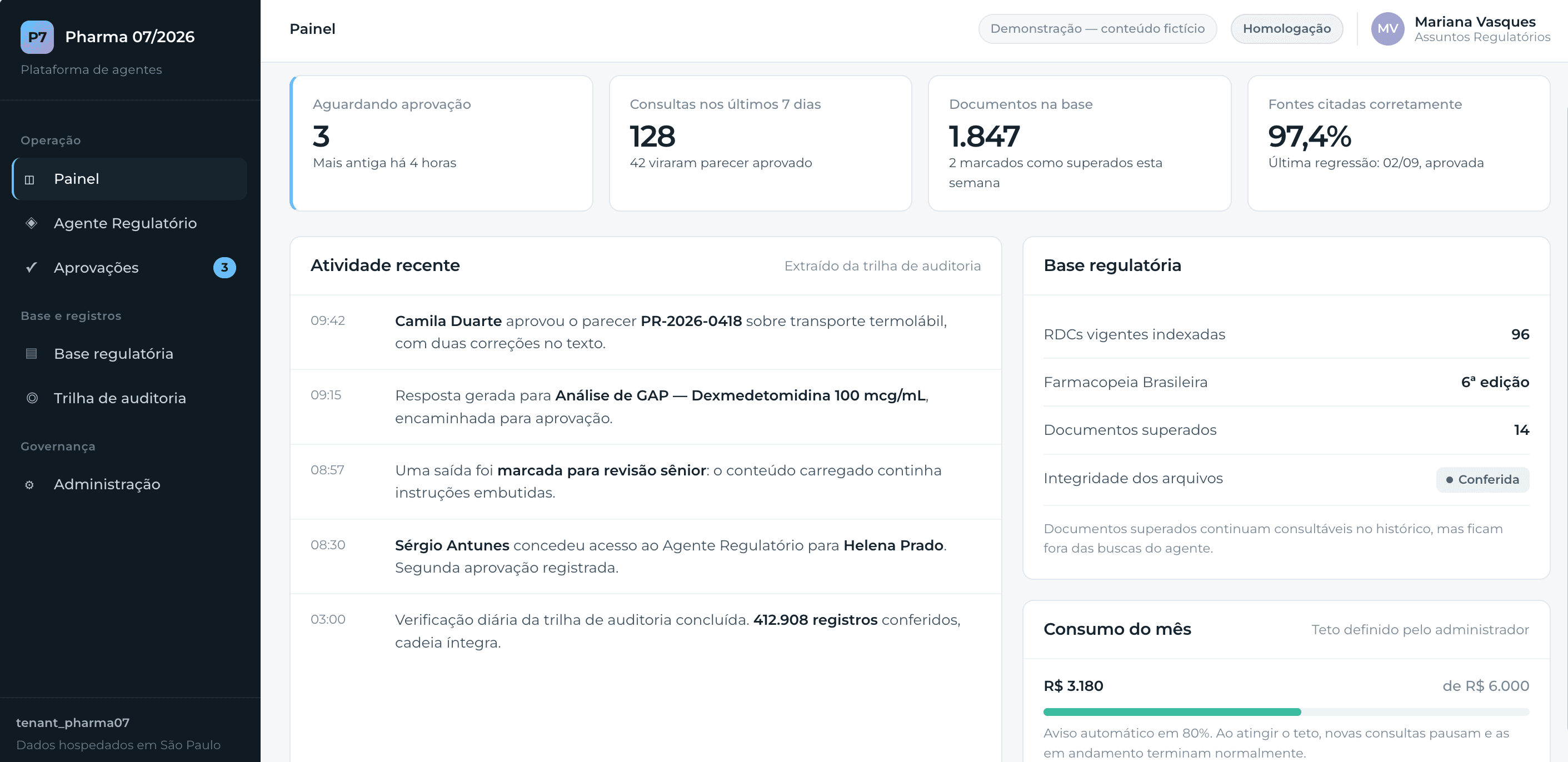Click the 09:42 activity timestamp

(327, 321)
